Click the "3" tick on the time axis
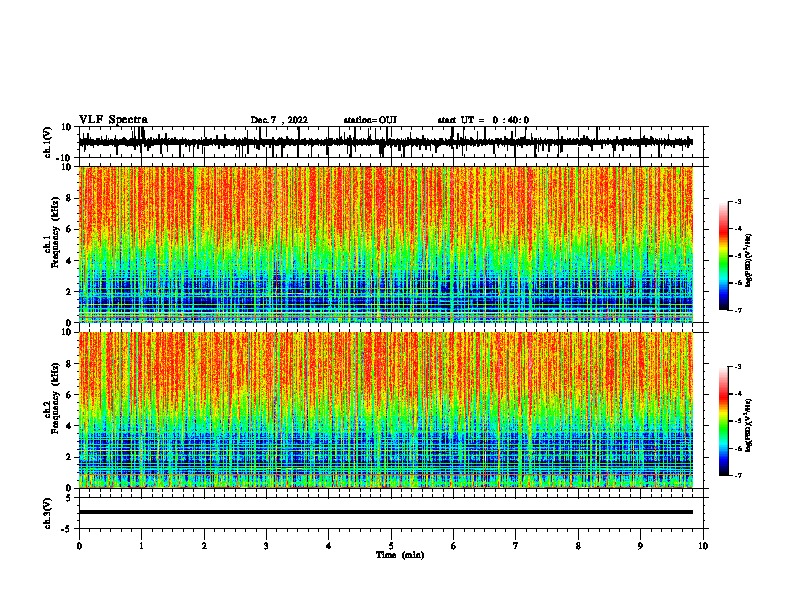The image size is (792, 612). coord(266,546)
